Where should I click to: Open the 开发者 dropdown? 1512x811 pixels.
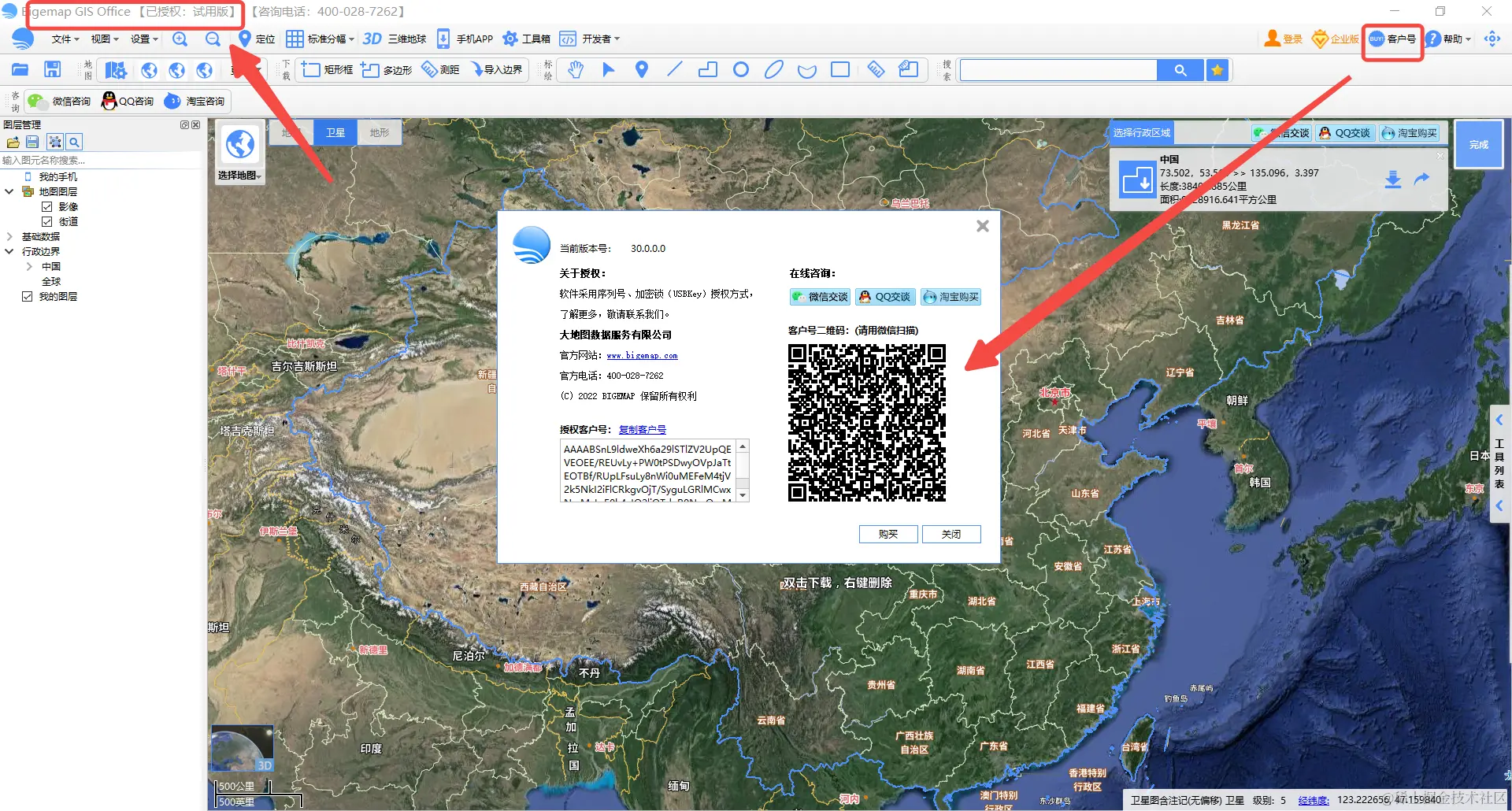[x=590, y=39]
